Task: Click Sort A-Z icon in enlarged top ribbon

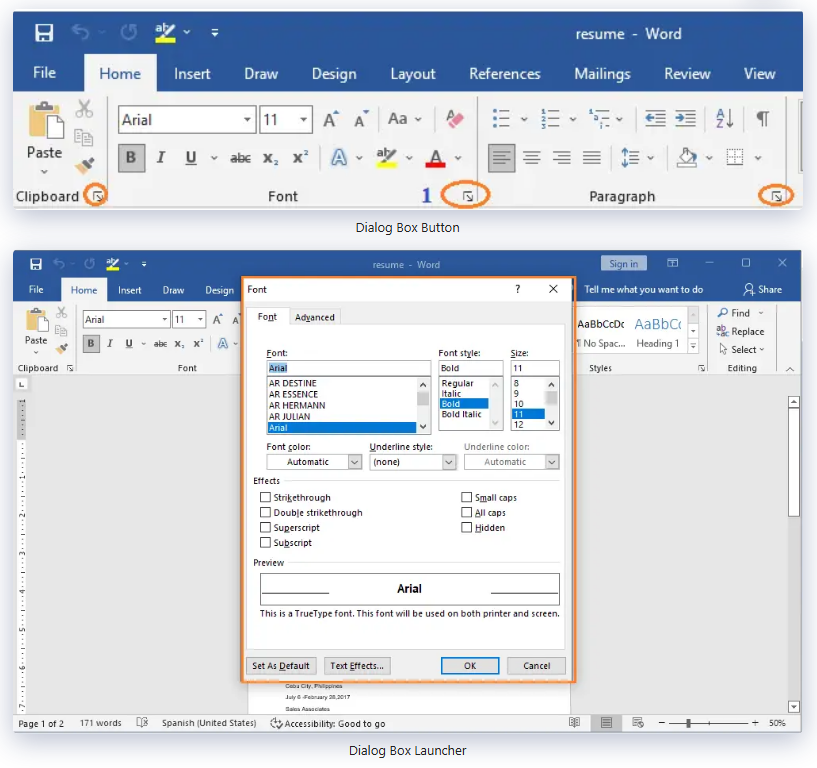Action: (x=725, y=119)
